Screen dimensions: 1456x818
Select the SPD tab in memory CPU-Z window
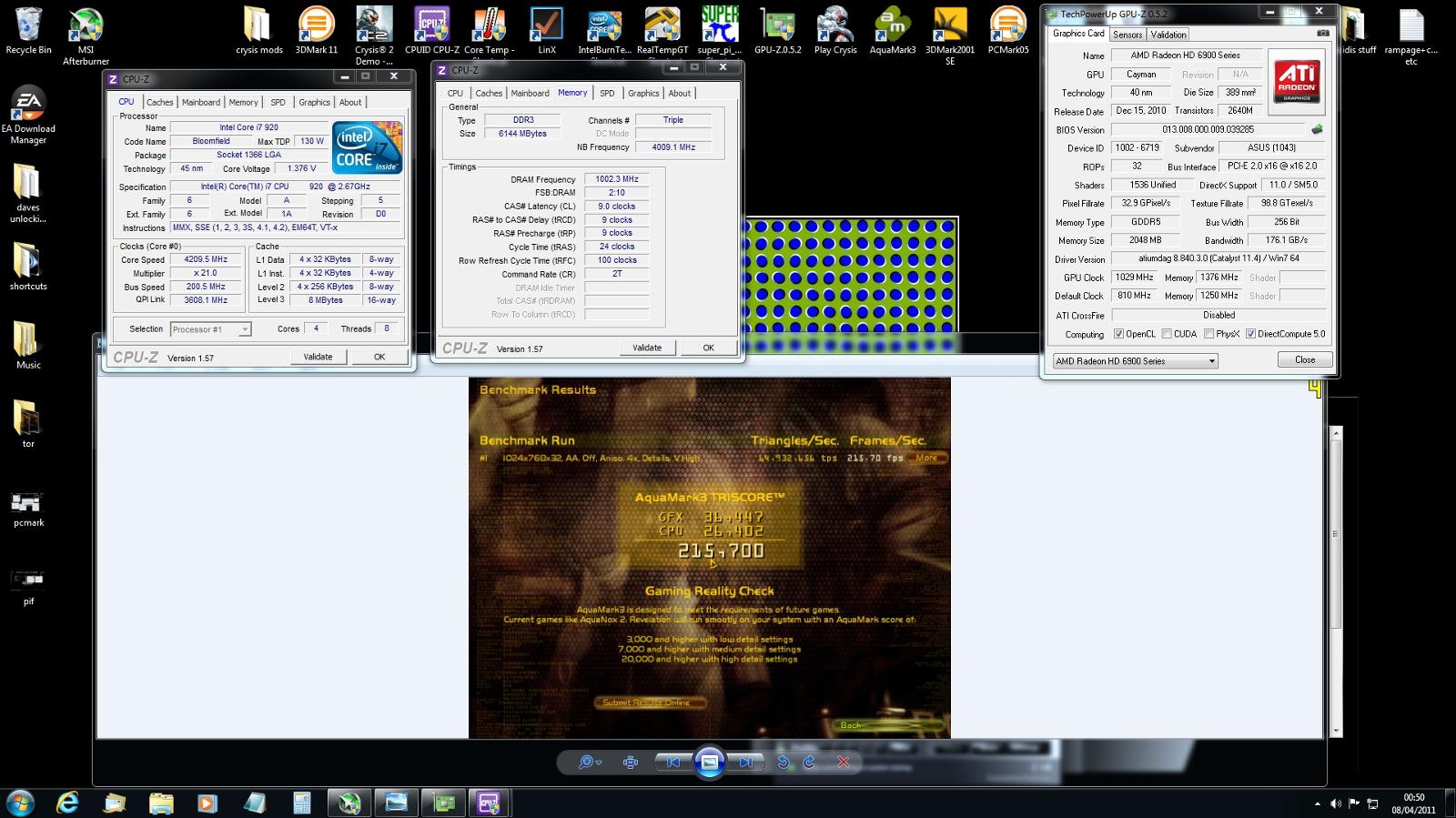607,93
